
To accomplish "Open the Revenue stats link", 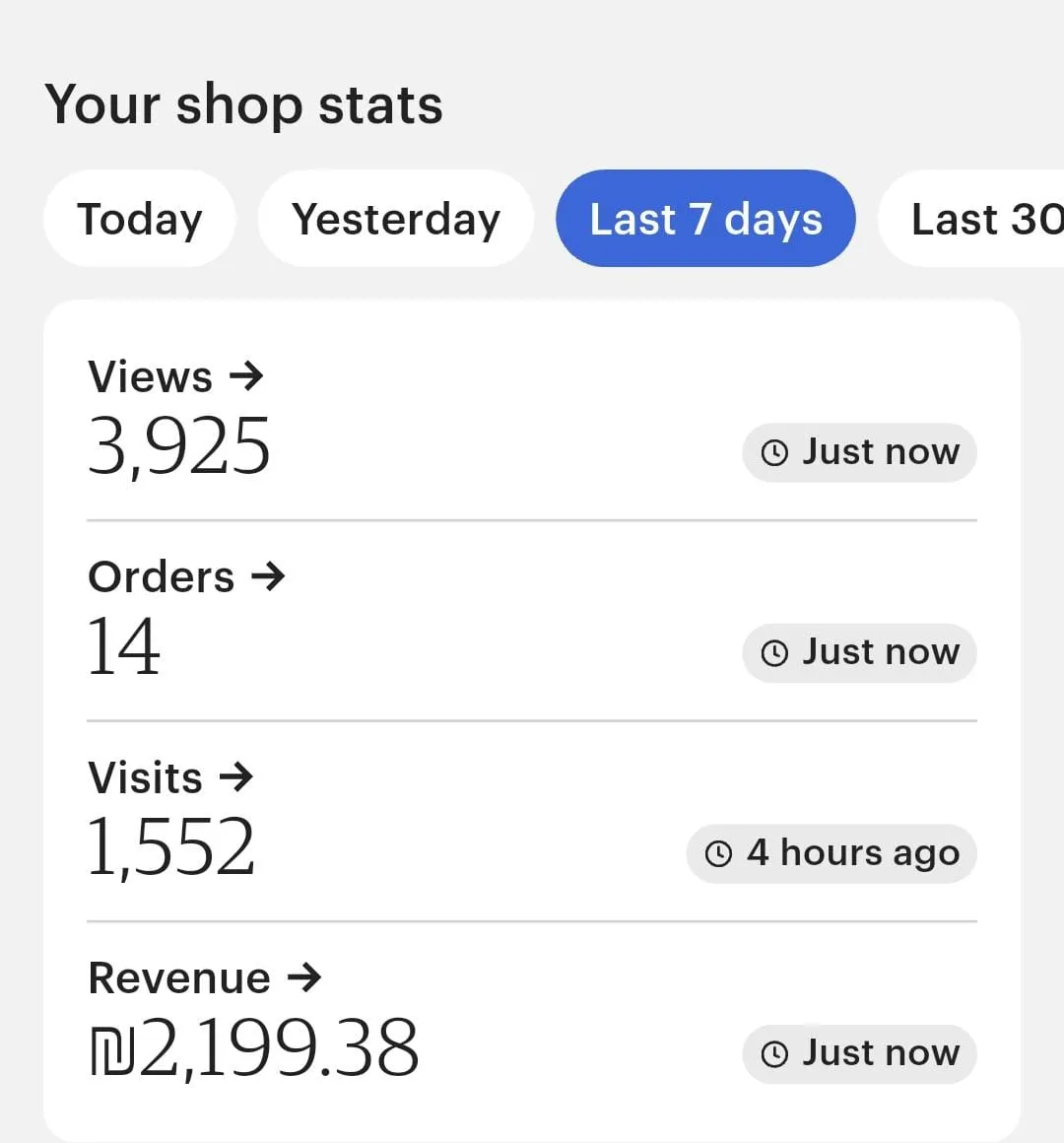I will point(179,978).
